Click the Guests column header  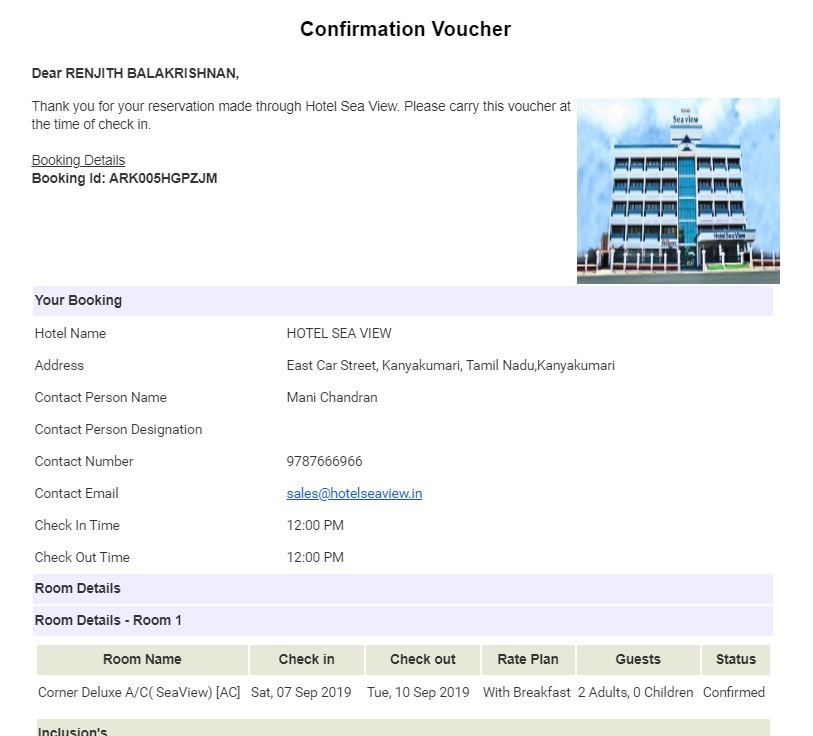(x=638, y=659)
